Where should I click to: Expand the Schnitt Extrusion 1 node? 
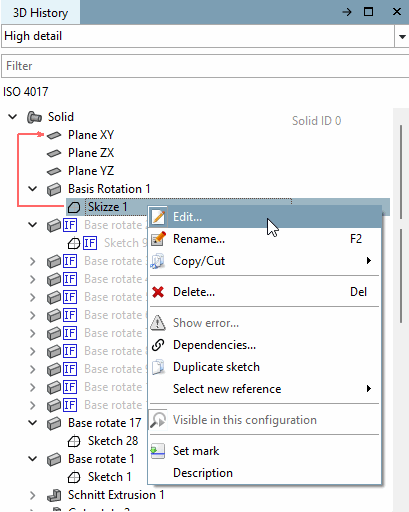tap(32, 495)
